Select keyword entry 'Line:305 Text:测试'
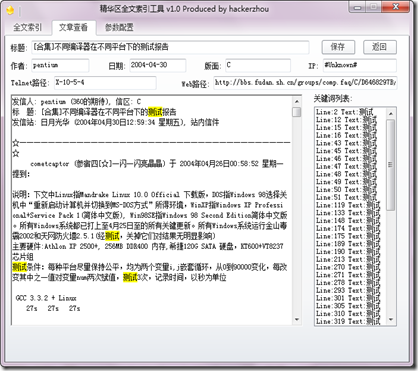This screenshot has width=418, height=371. [x=348, y=306]
